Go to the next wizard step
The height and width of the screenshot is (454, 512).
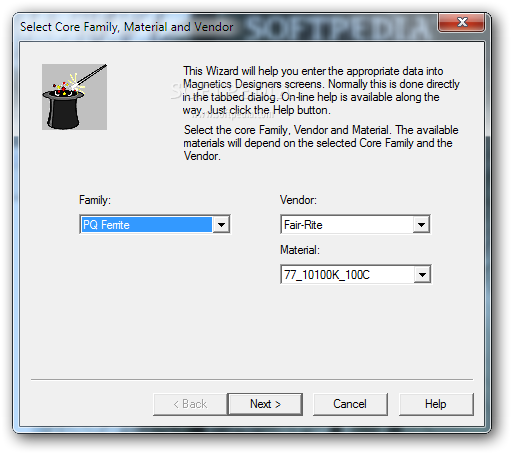[265, 404]
